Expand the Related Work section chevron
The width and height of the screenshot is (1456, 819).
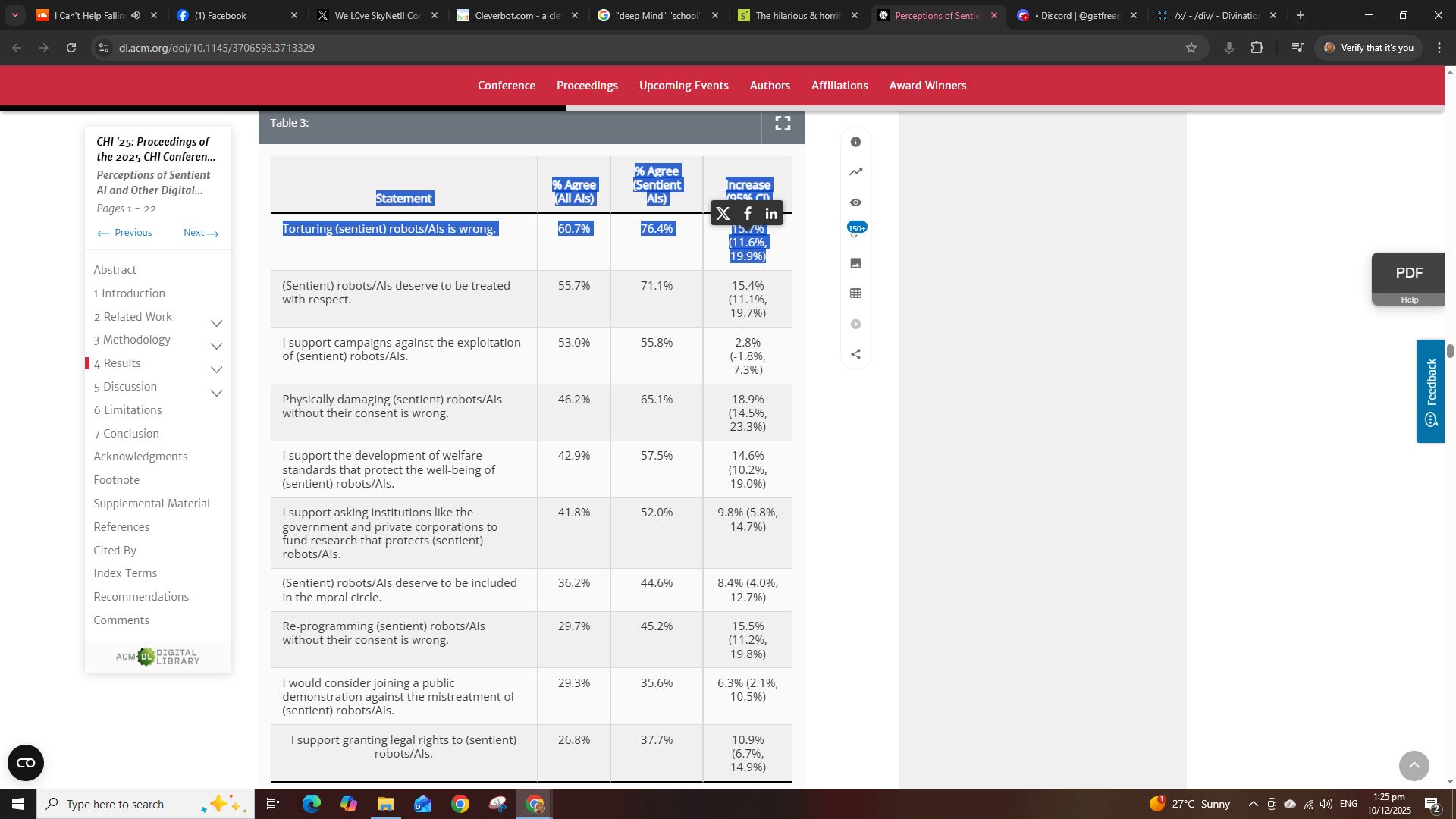216,324
